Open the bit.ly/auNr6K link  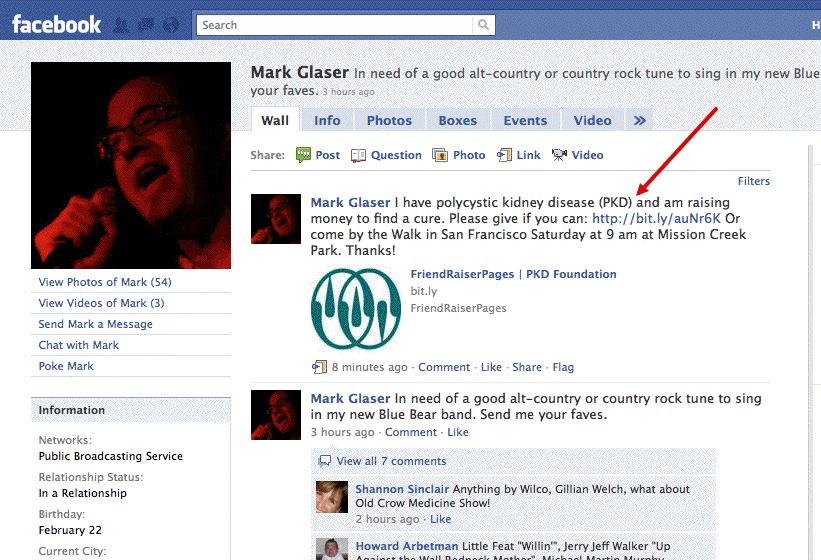tap(656, 218)
